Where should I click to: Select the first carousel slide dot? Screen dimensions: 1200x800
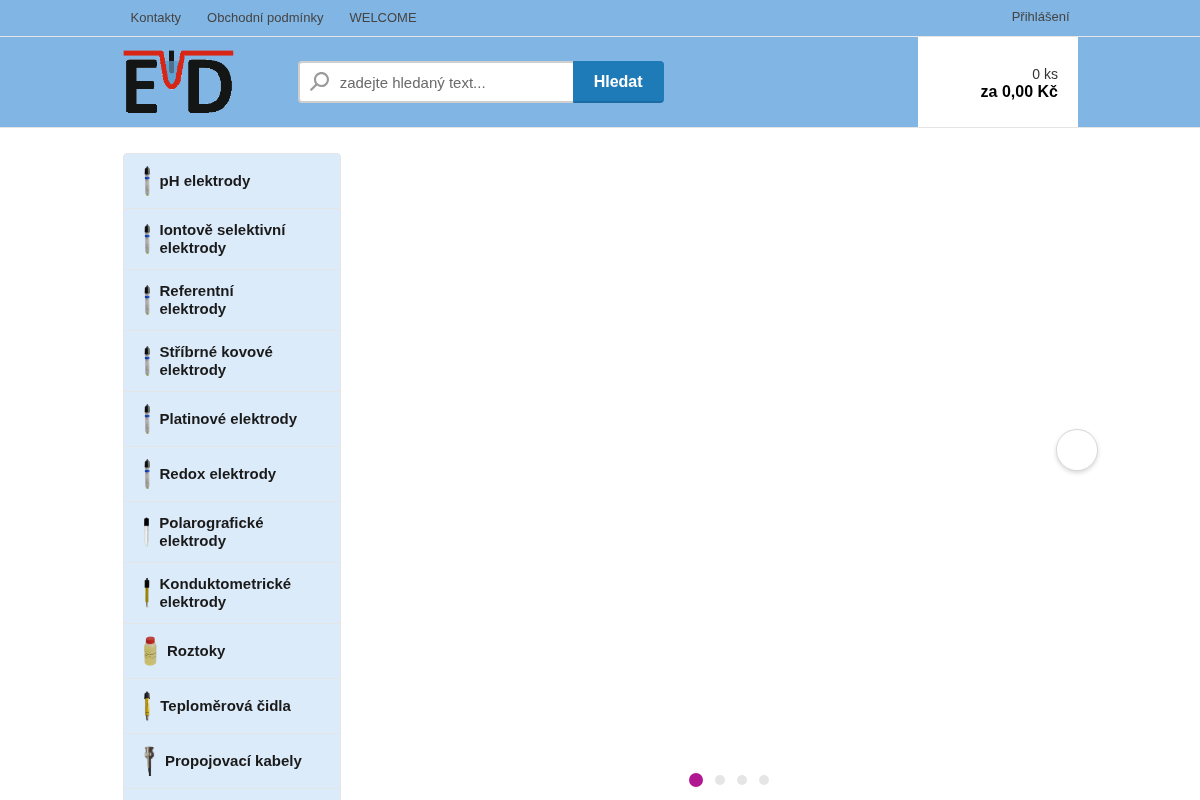[696, 780]
